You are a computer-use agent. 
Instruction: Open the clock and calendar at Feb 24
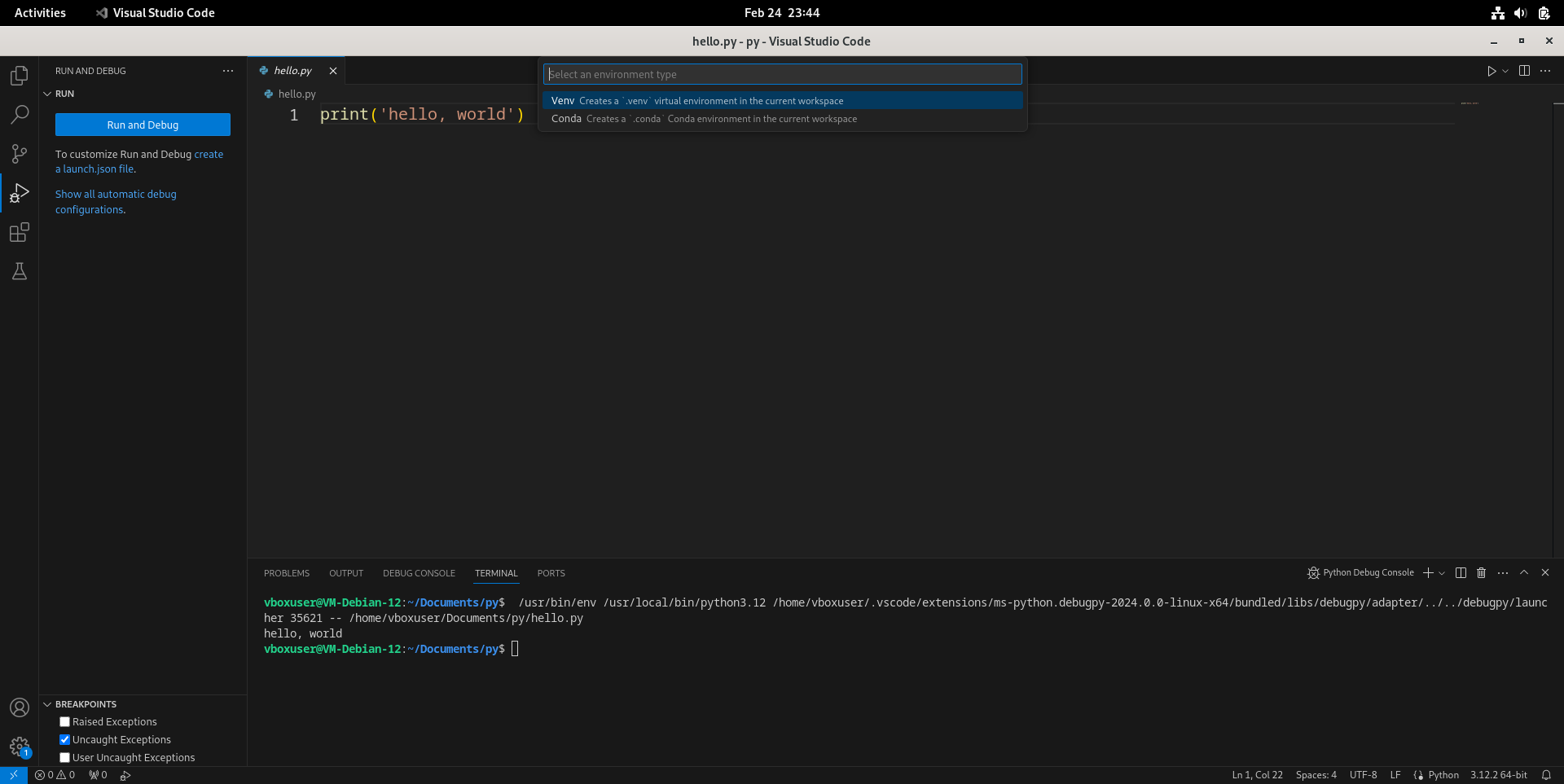coord(782,13)
